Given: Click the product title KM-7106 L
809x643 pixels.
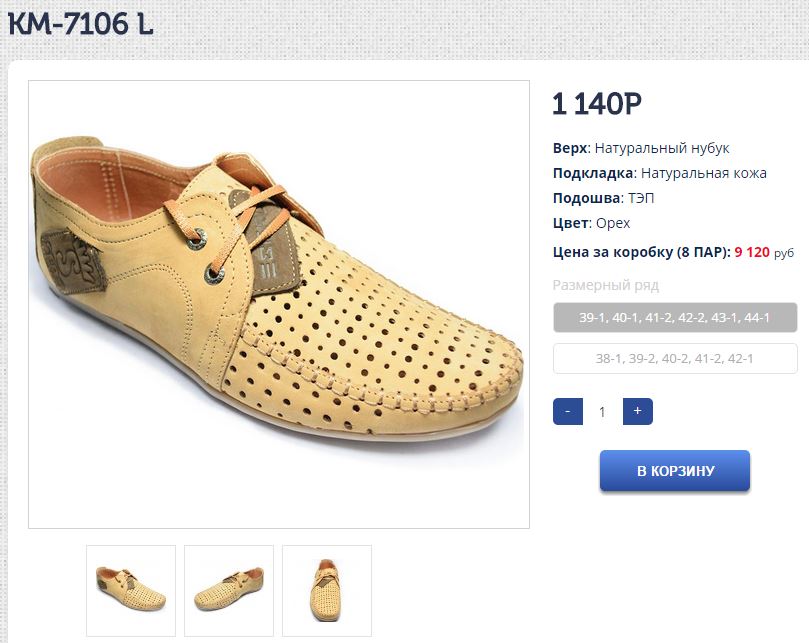Looking at the screenshot, I should (81, 24).
